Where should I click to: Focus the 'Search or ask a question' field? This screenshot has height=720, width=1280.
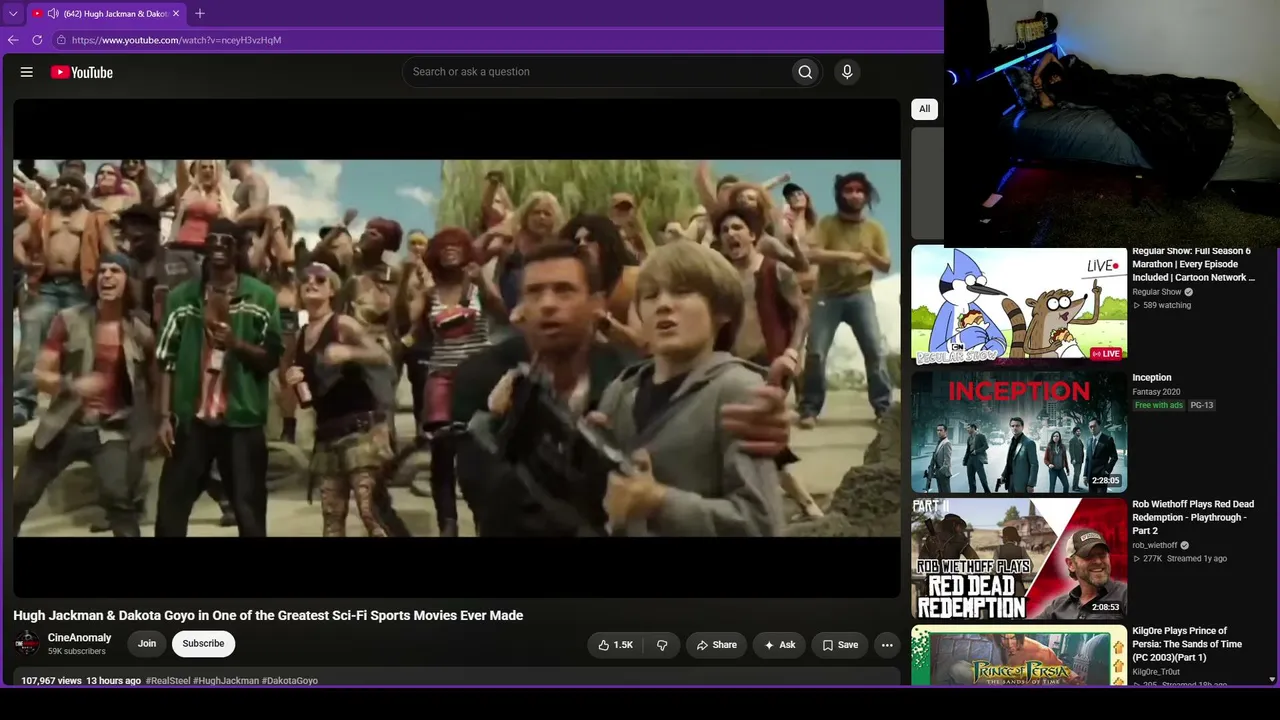click(x=596, y=72)
